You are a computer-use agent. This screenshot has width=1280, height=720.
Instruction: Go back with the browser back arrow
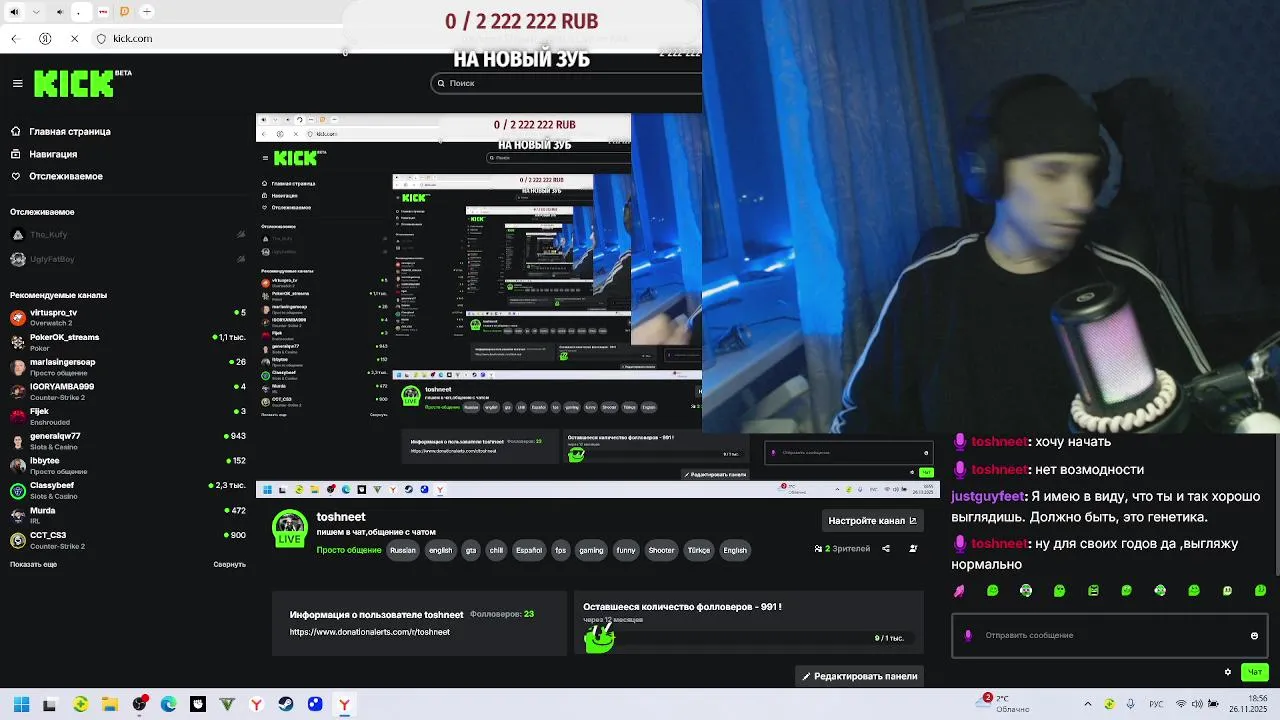pyautogui.click(x=17, y=39)
